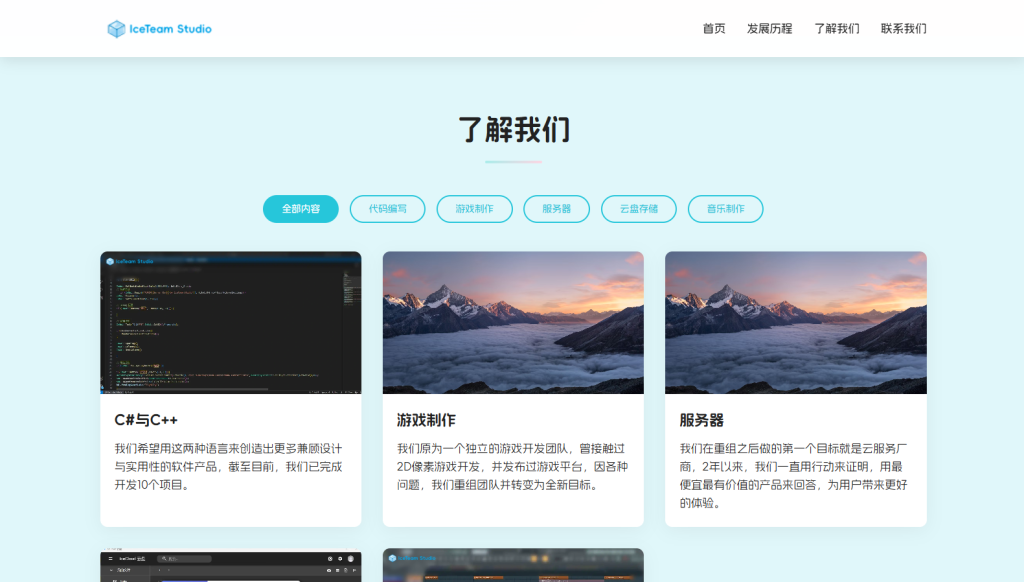Filter projects by 代码编写
This screenshot has height=582, width=1024.
[387, 209]
